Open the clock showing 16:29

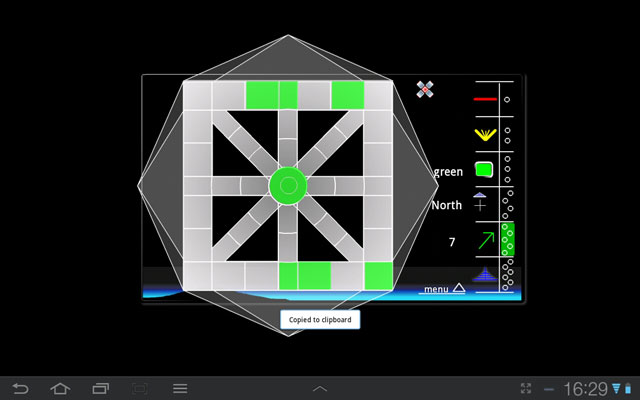pos(586,389)
